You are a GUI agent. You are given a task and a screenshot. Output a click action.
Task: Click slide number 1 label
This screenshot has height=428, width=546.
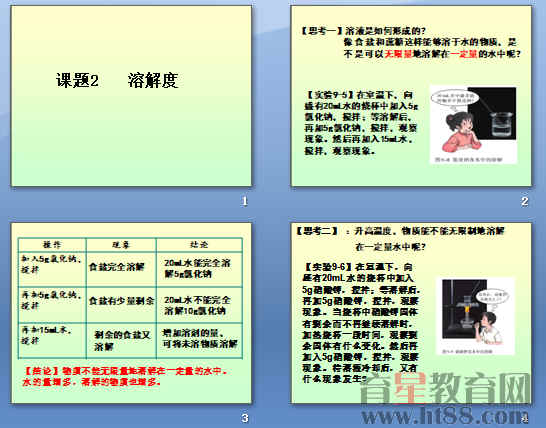click(245, 201)
